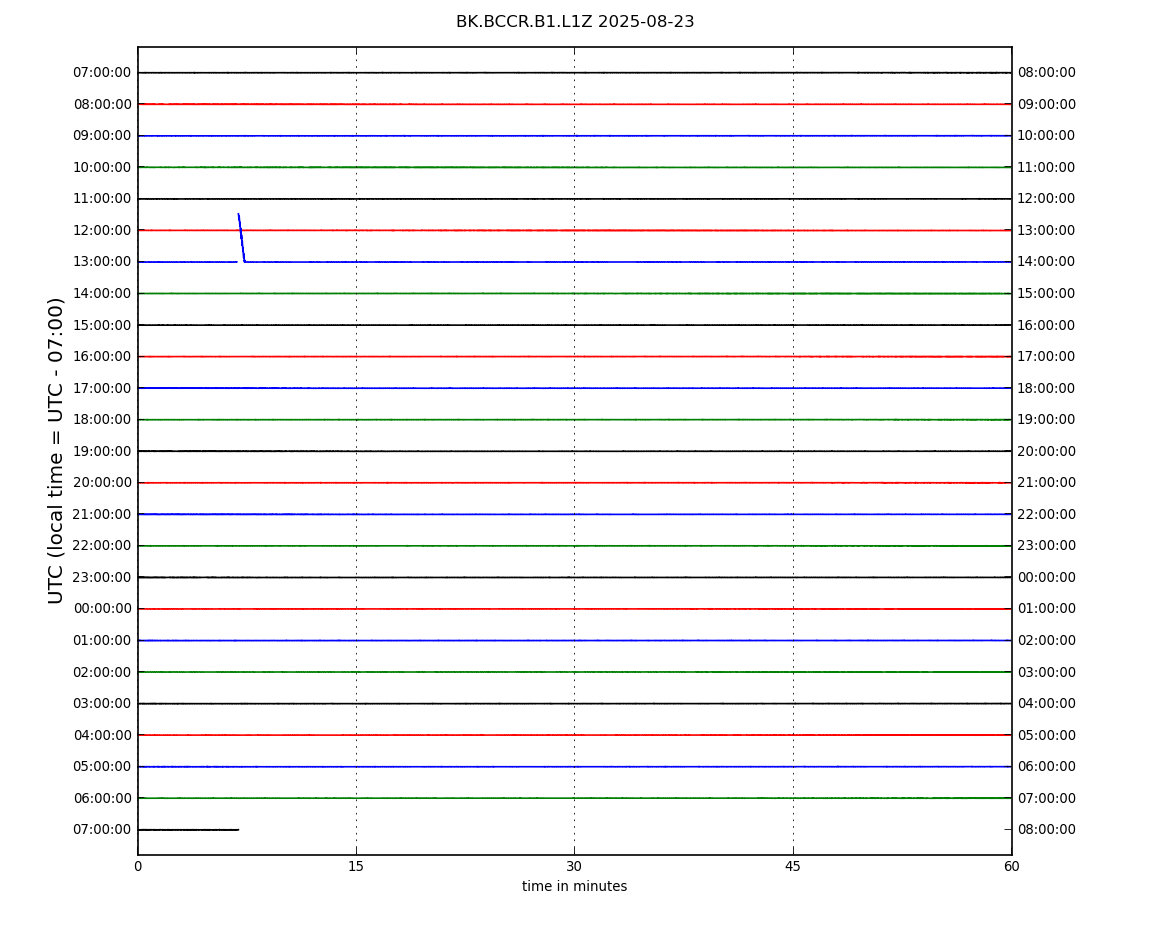The height and width of the screenshot is (950, 1150).
Task: Pick right-axis label 09:00:00 on red trace
Action: tap(1047, 104)
